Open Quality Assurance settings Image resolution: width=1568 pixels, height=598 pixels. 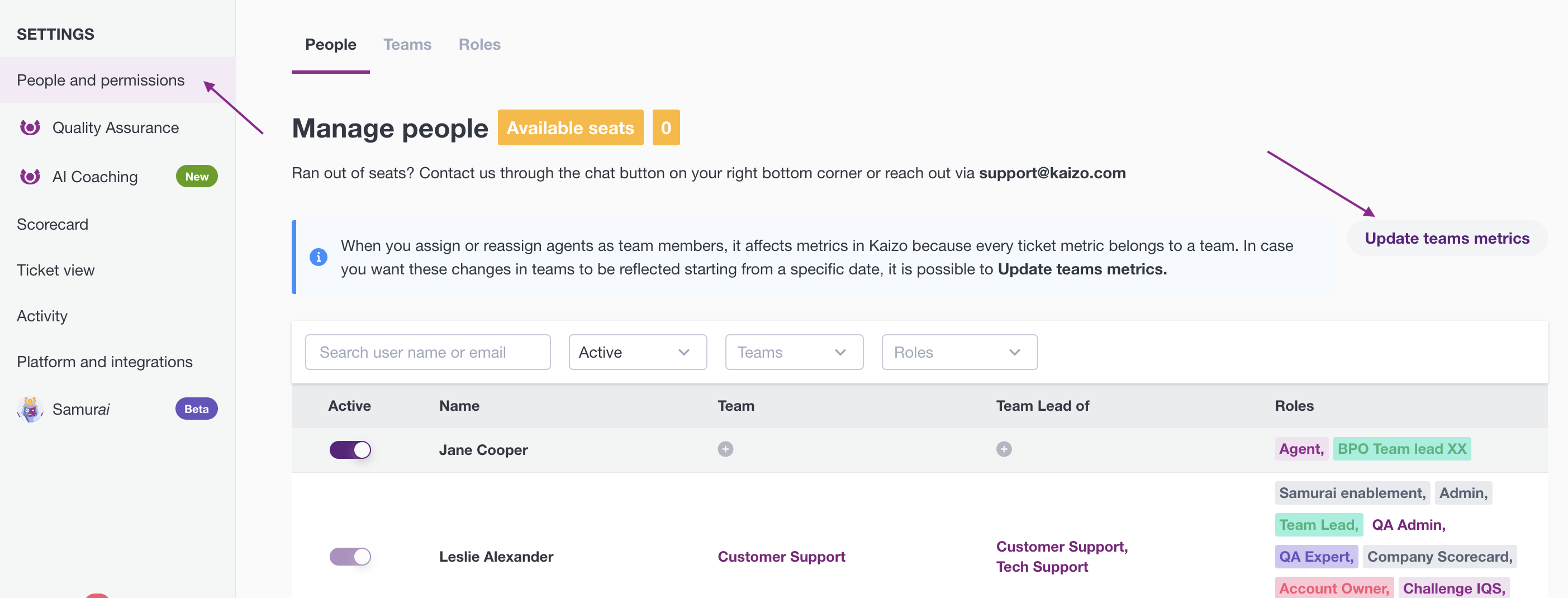116,127
